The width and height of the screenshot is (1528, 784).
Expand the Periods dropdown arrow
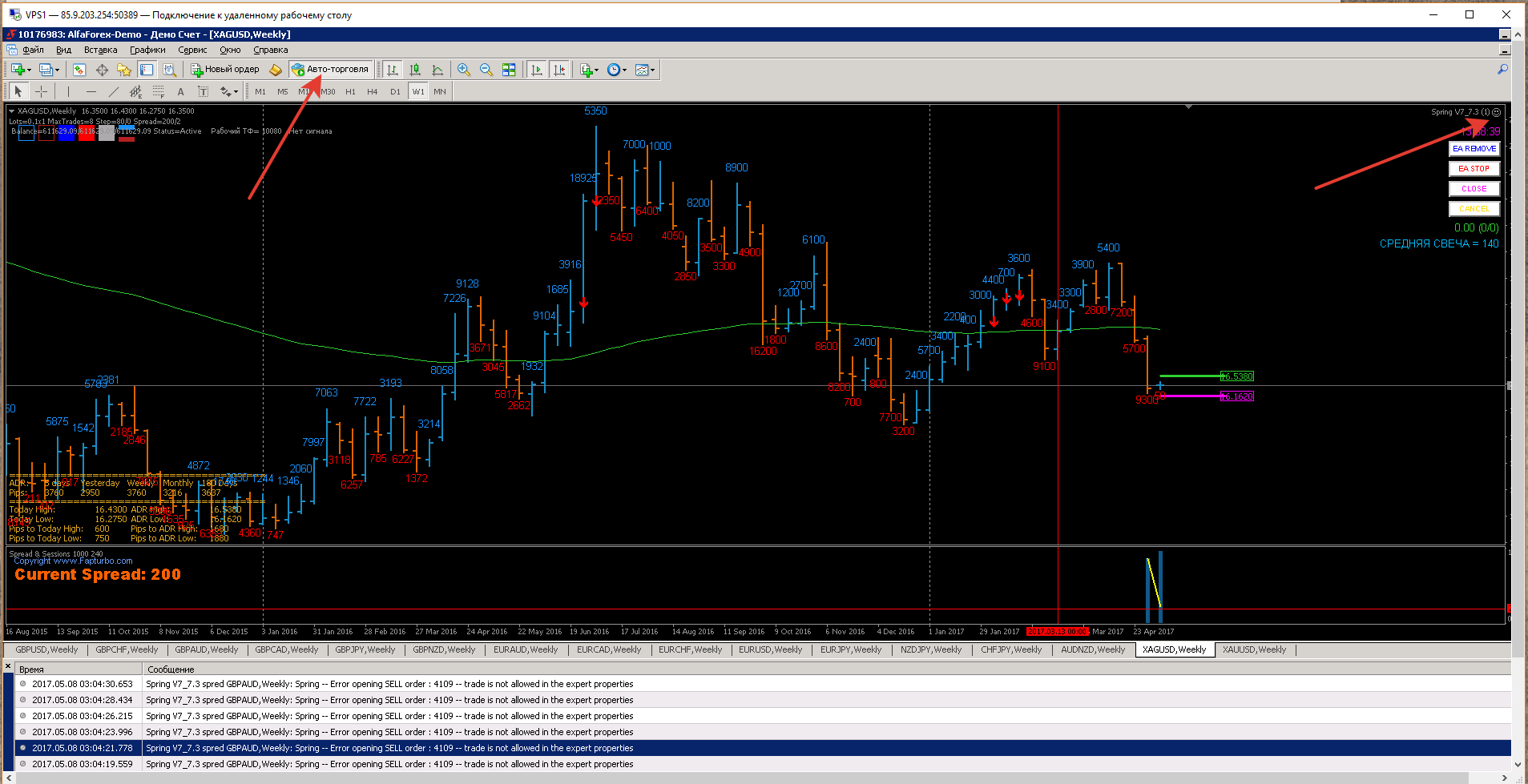tap(624, 70)
